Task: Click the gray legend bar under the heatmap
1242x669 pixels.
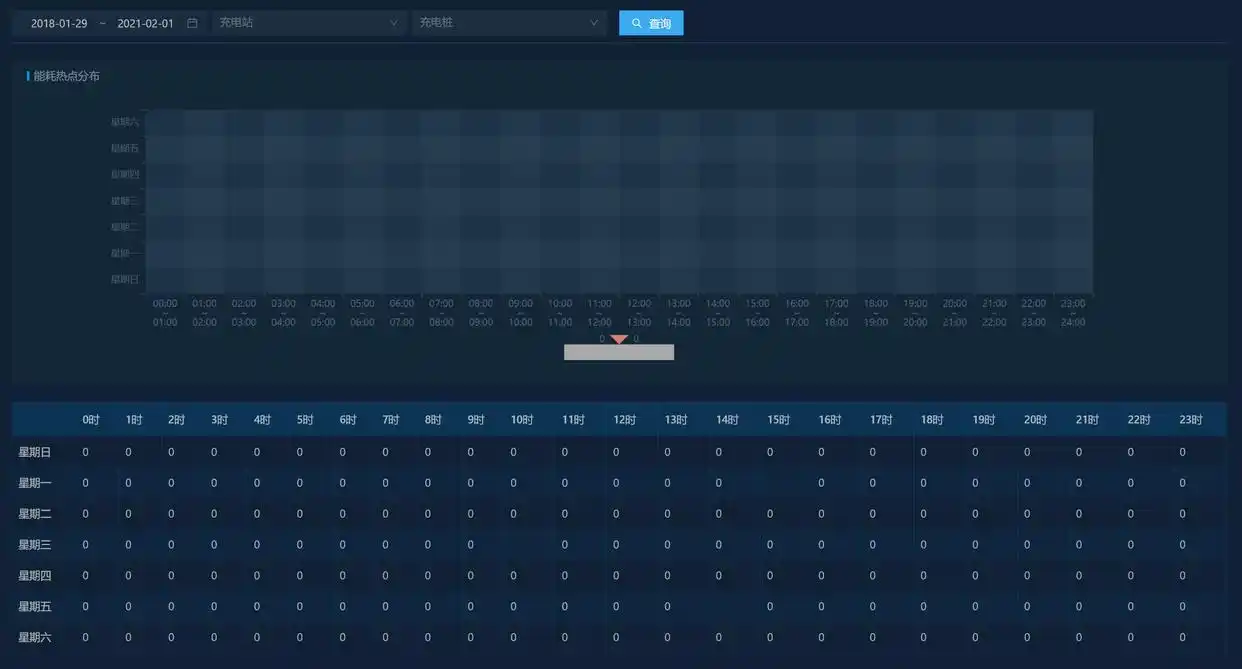Action: tap(619, 352)
